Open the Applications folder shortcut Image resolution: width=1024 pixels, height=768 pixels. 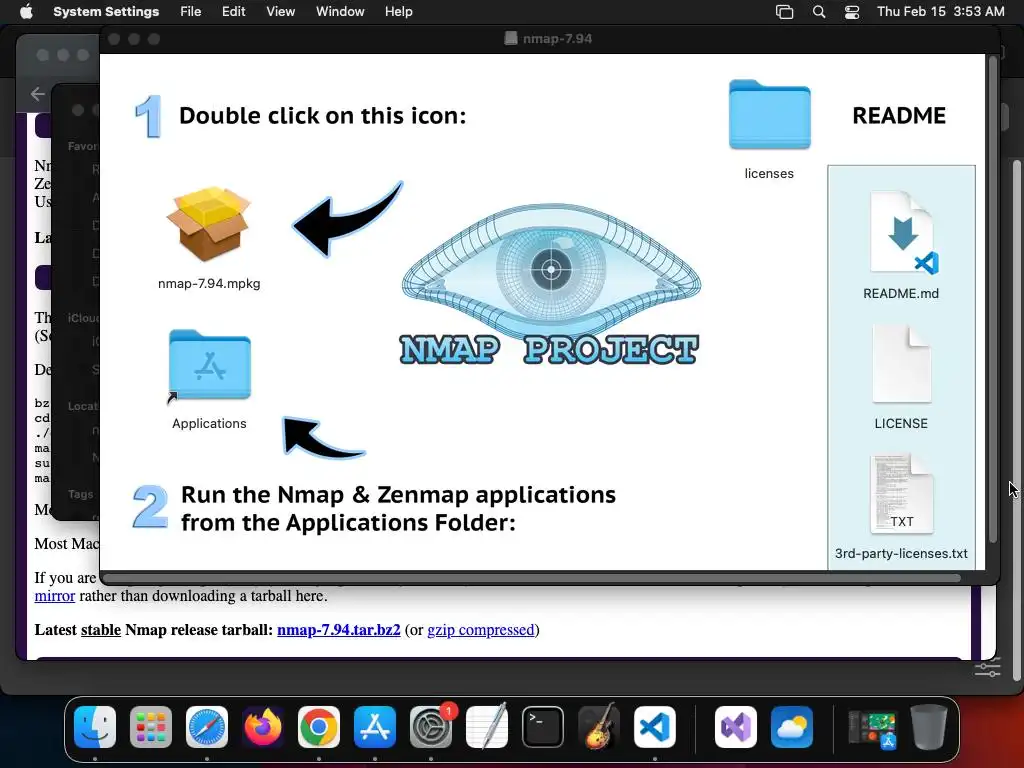[x=209, y=366]
